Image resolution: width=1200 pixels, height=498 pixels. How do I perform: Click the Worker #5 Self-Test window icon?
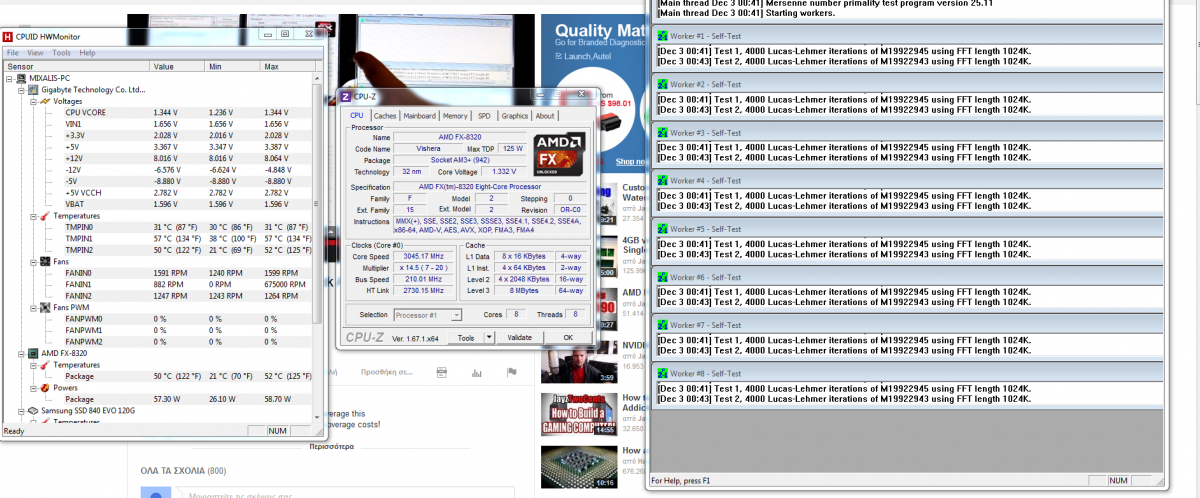[x=661, y=229]
